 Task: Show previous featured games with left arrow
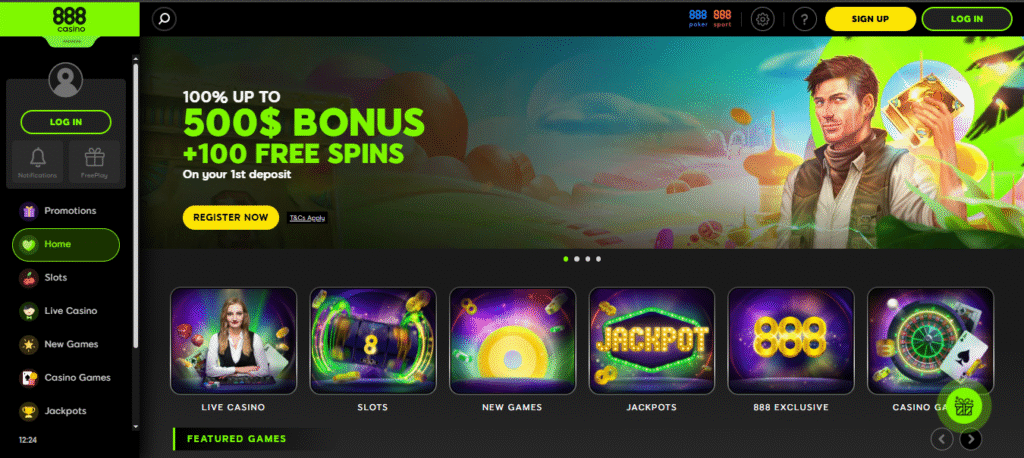(941, 439)
